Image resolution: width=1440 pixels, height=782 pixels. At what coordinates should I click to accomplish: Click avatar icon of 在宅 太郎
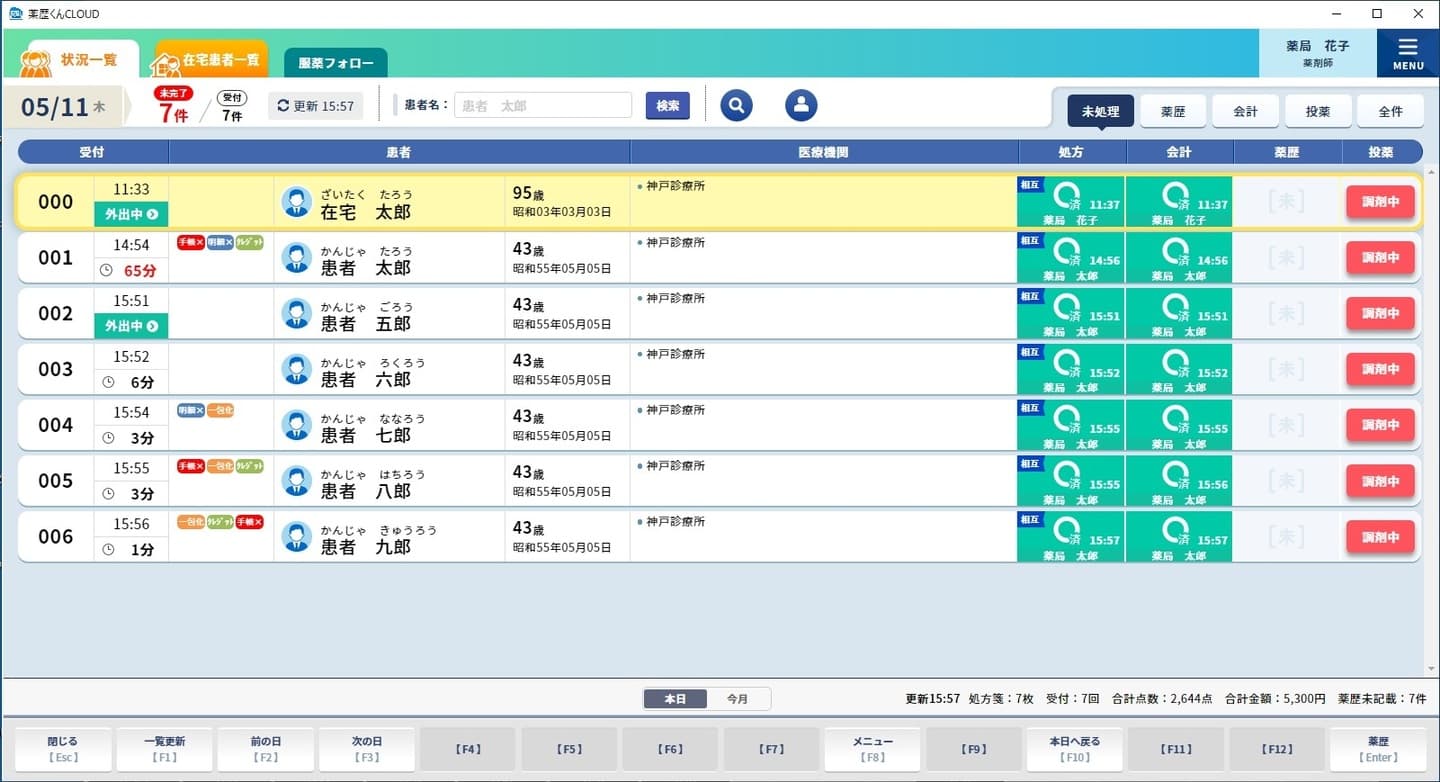pos(296,202)
